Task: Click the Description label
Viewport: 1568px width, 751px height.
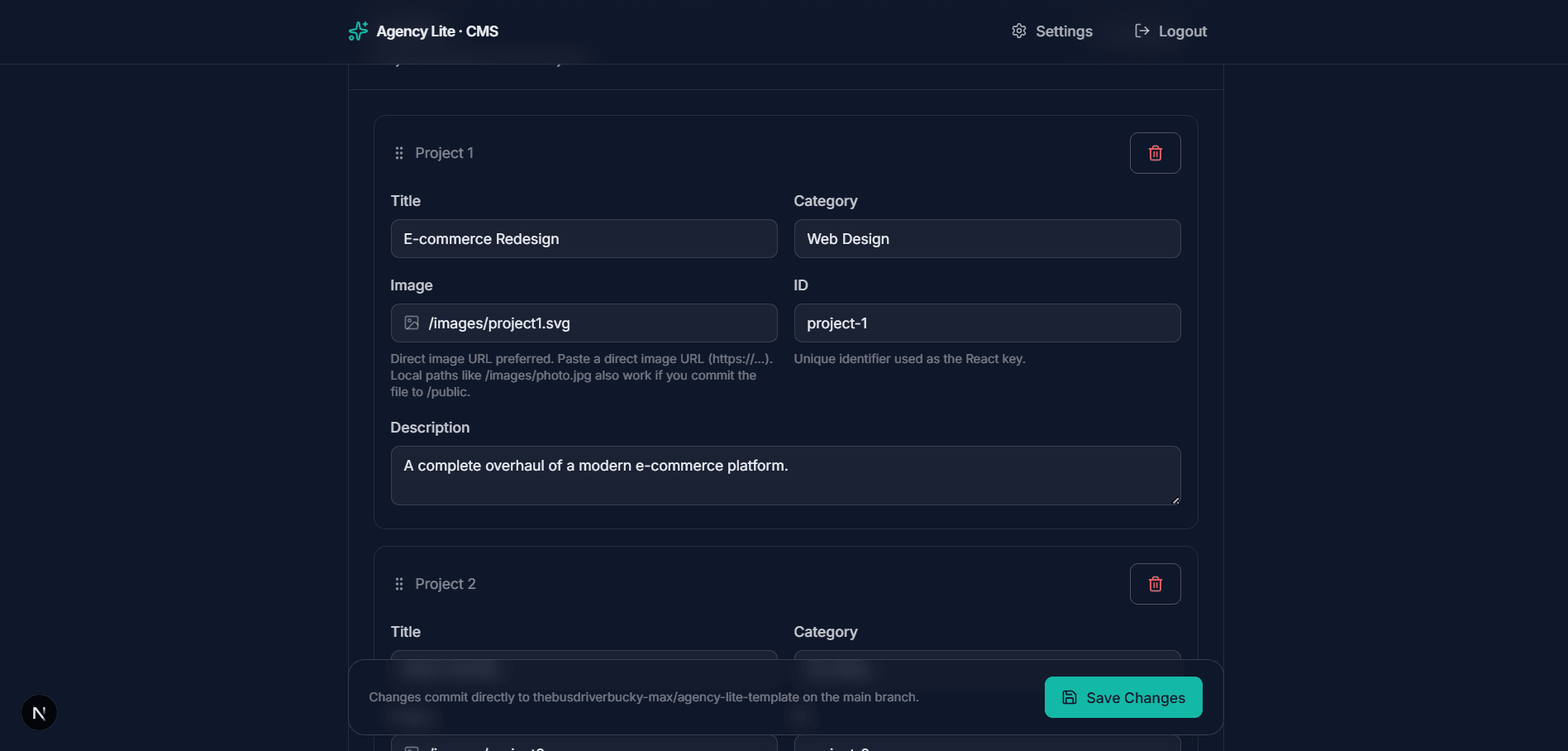Action: [x=430, y=428]
